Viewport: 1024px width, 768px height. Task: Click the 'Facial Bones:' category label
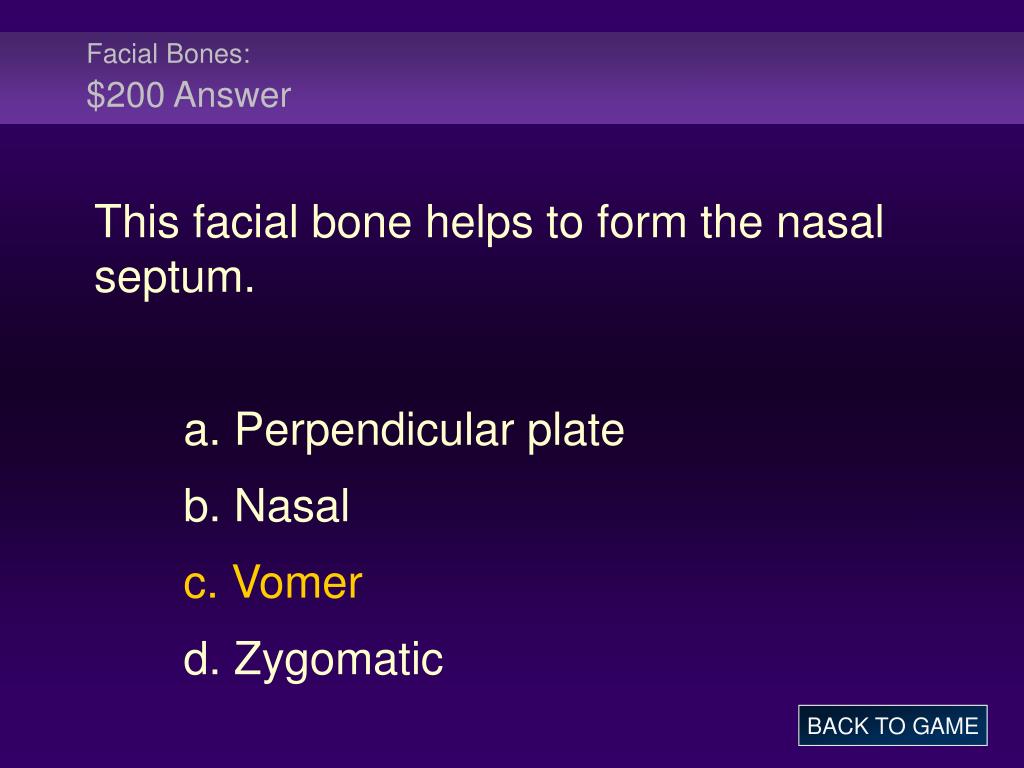tap(168, 54)
